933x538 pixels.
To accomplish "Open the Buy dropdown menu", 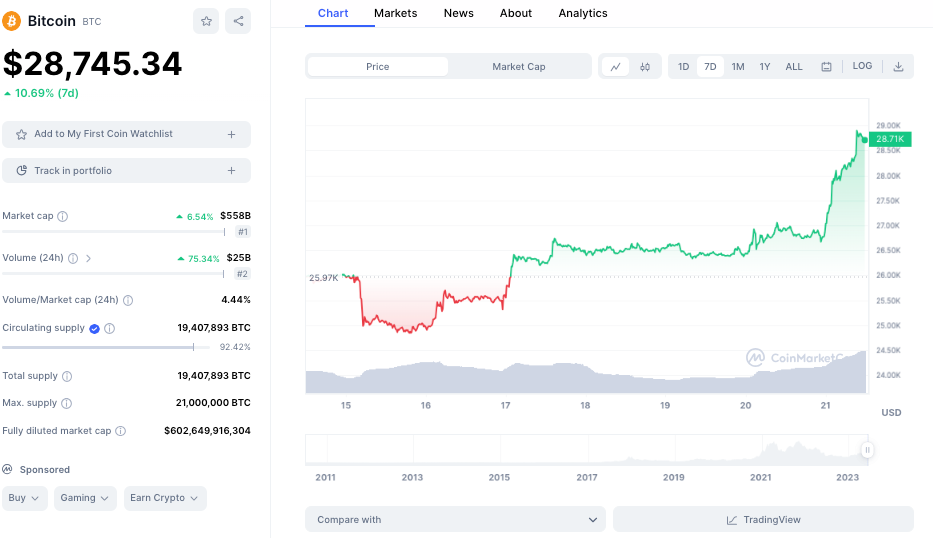I will click(x=24, y=498).
